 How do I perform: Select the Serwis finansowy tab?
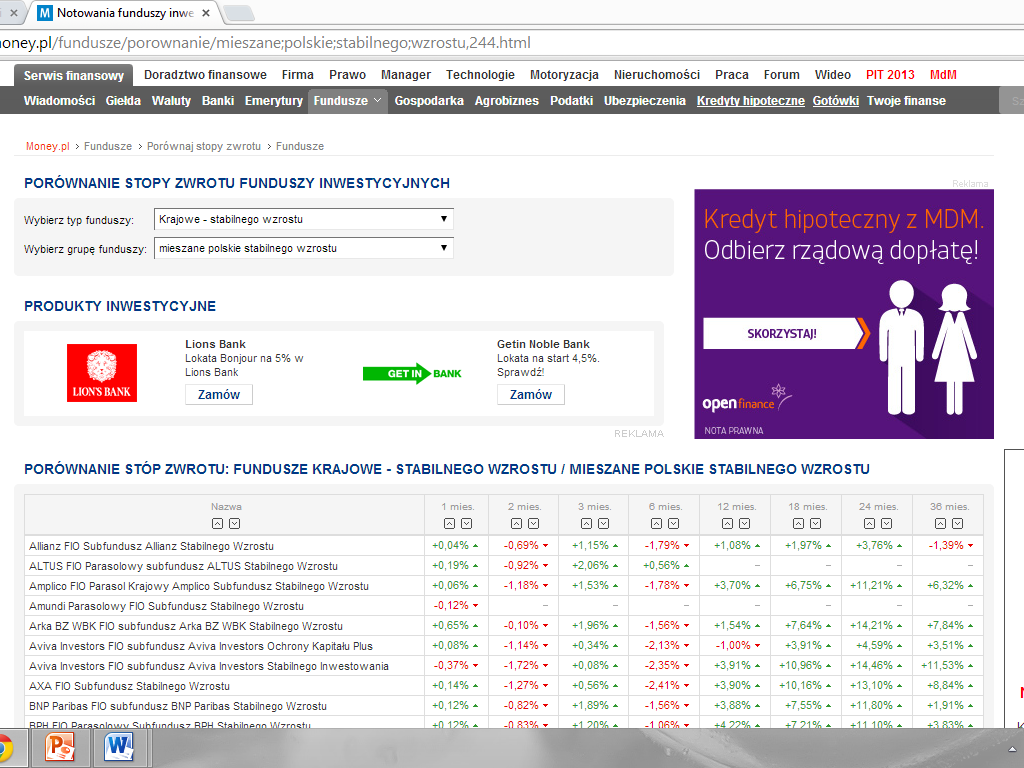(x=74, y=75)
